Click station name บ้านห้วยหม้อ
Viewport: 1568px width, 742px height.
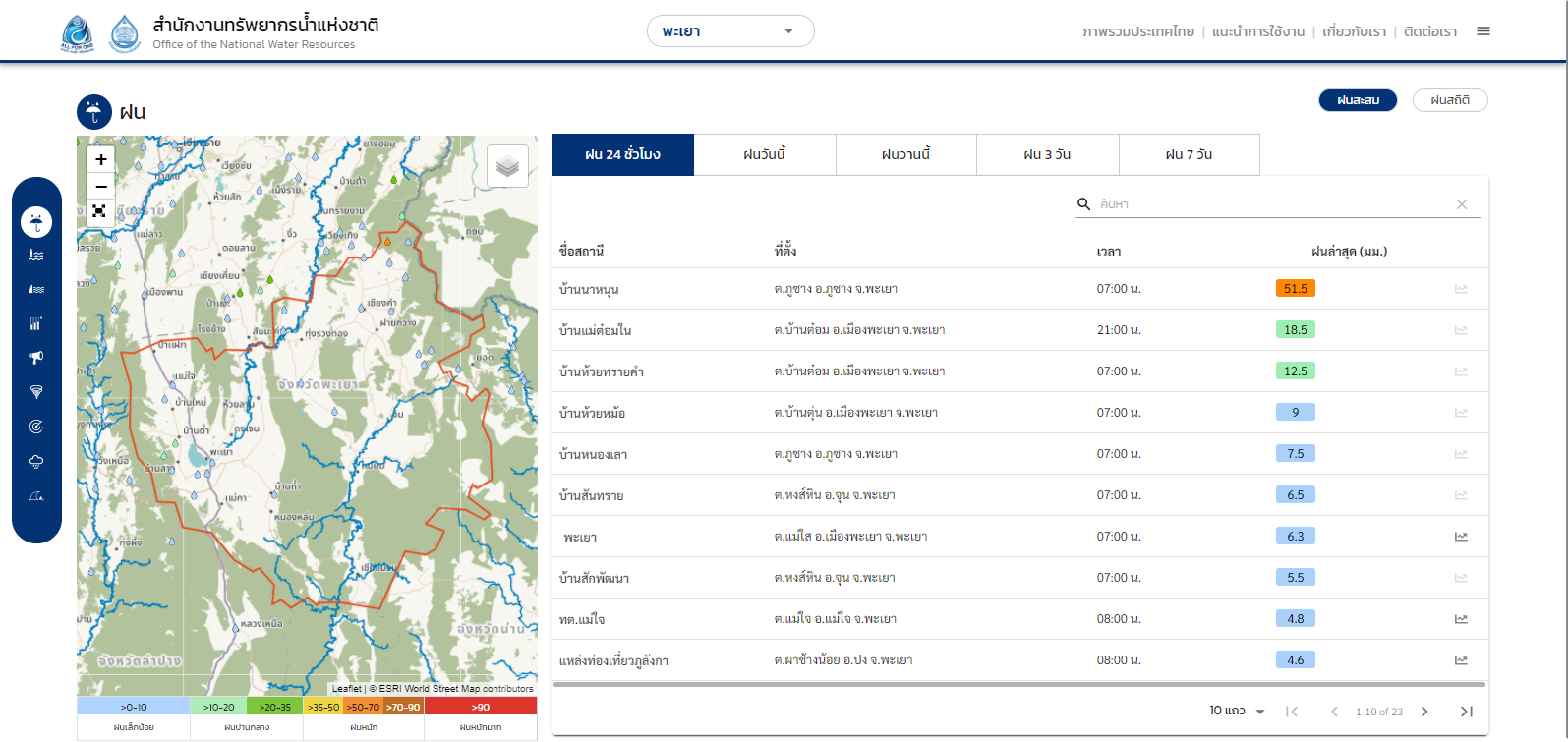click(592, 413)
